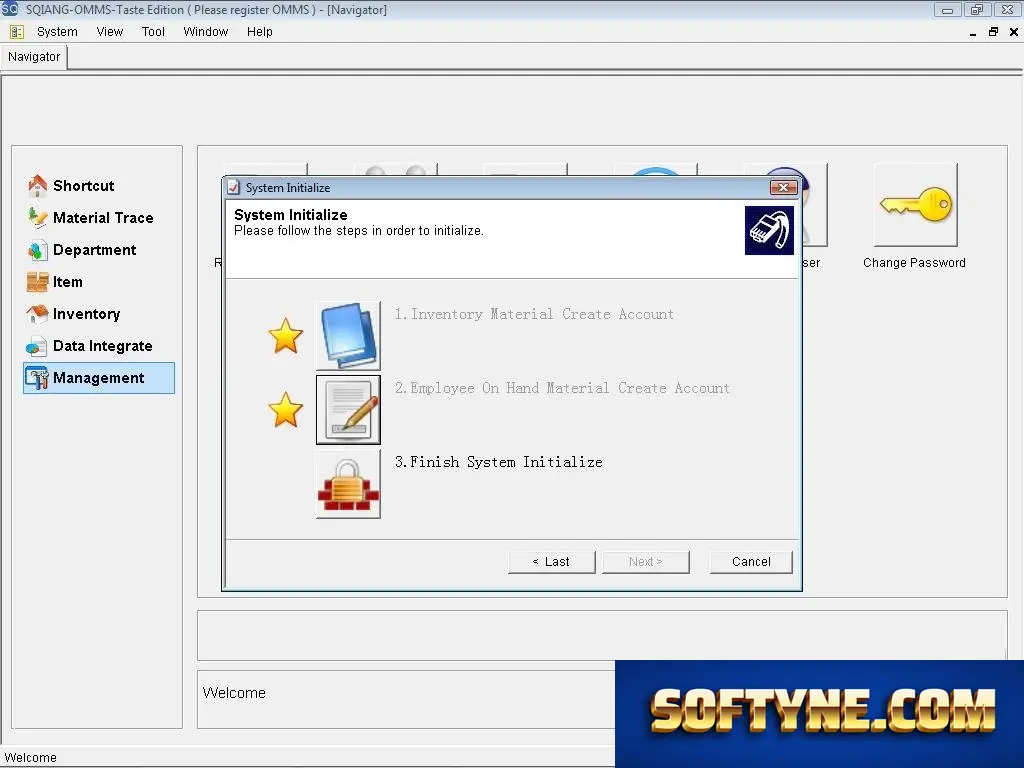
Task: Click the Last button in the wizard
Action: [552, 562]
